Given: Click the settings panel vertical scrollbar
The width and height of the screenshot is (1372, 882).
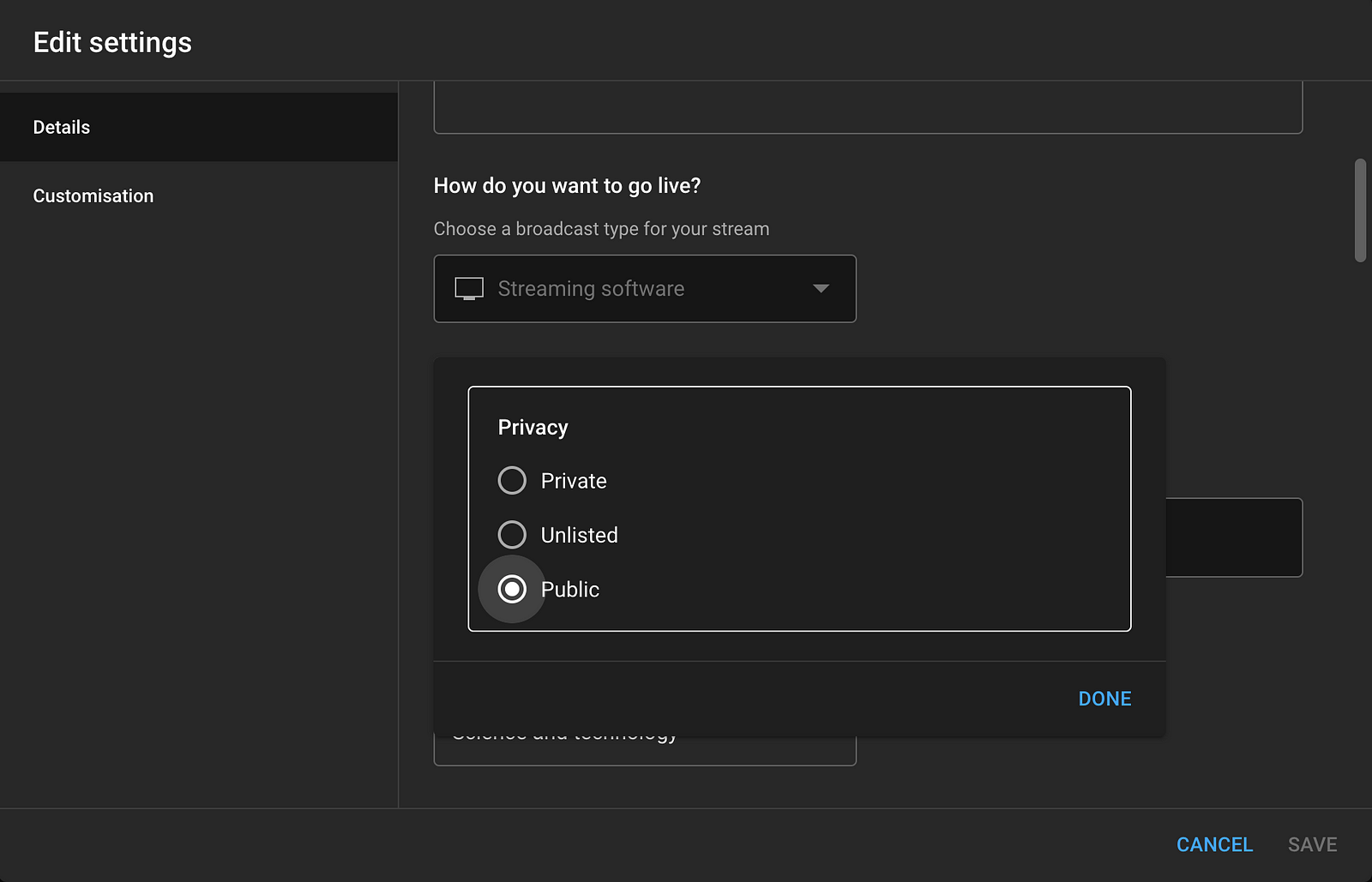Looking at the screenshot, I should [x=1360, y=210].
